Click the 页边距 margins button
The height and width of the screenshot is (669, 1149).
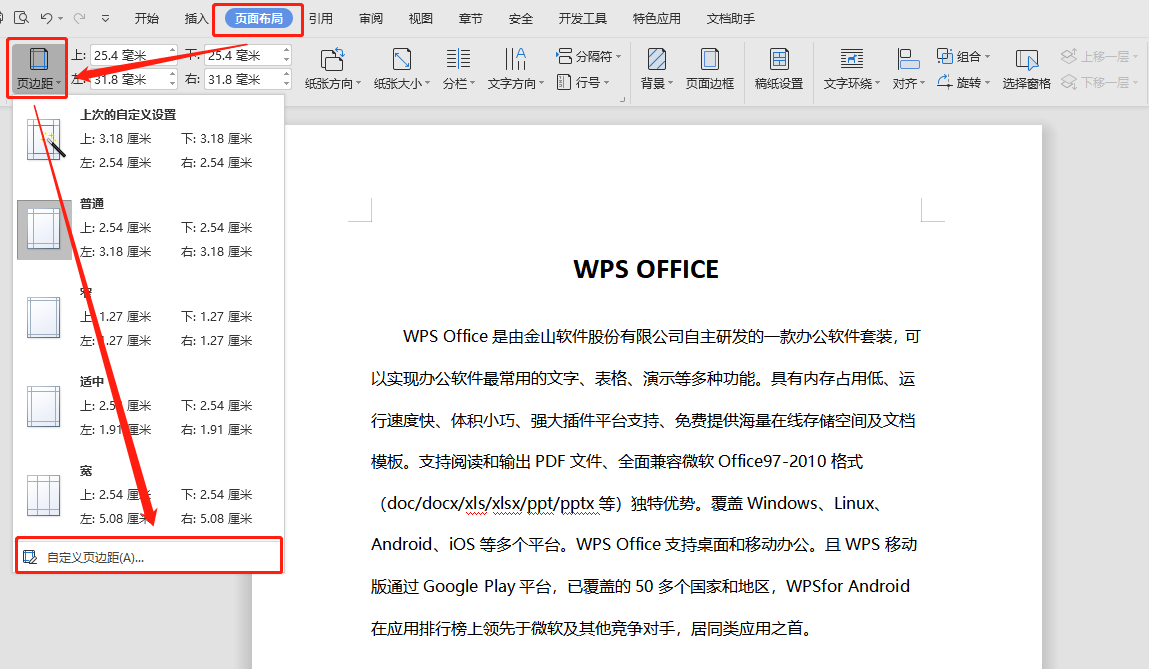point(40,68)
